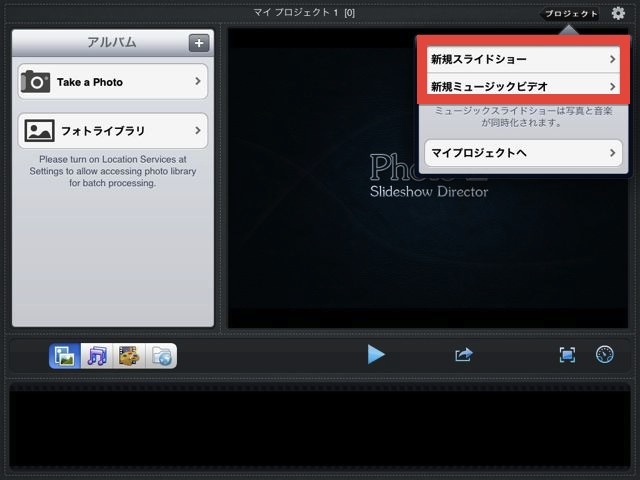The width and height of the screenshot is (640, 480).
Task: Open the speed gauge icon
Action: pyautogui.click(x=604, y=354)
